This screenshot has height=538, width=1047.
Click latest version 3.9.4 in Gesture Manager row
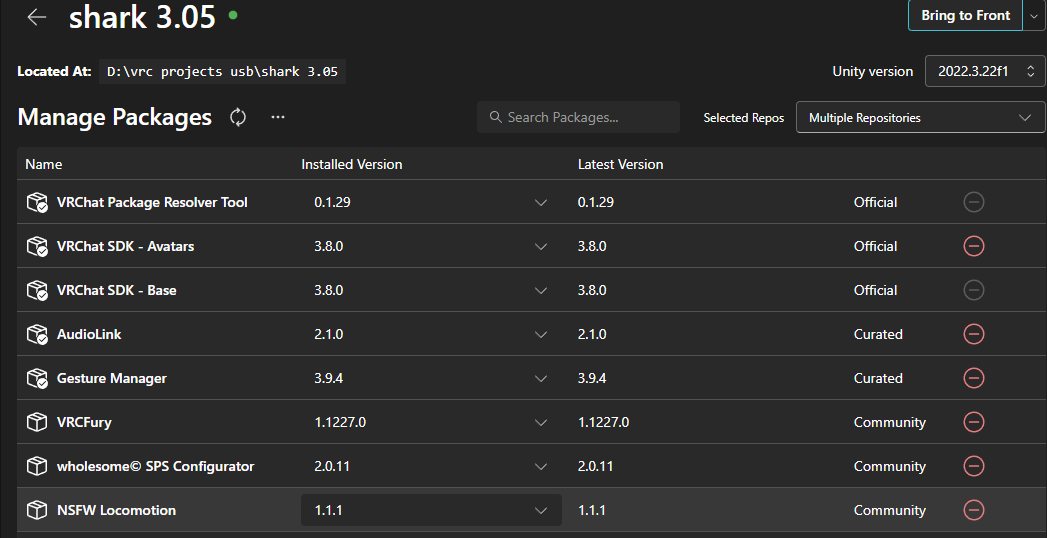pos(592,378)
